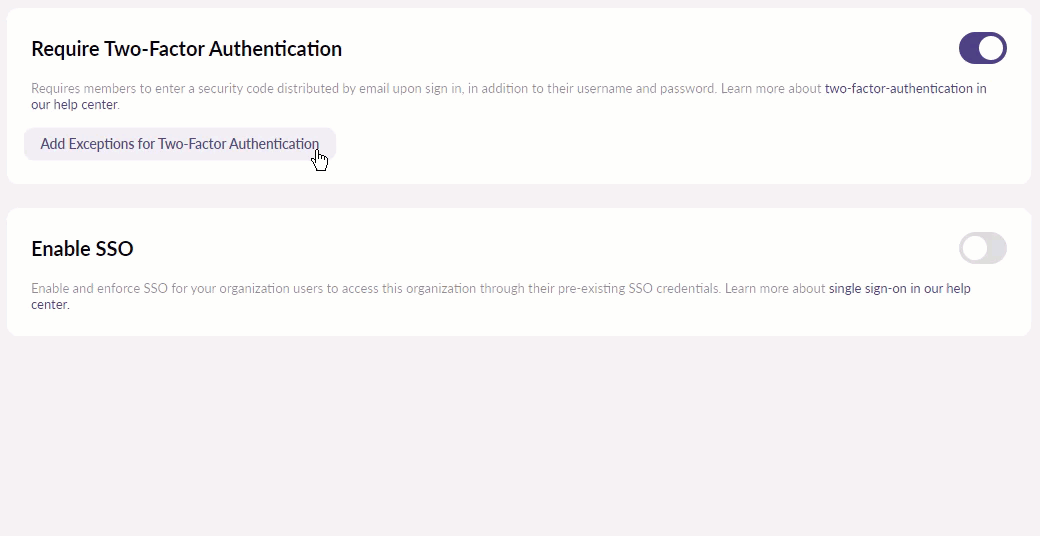Image resolution: width=1040 pixels, height=536 pixels.
Task: Click empty page background below SSO card
Action: click(x=520, y=440)
